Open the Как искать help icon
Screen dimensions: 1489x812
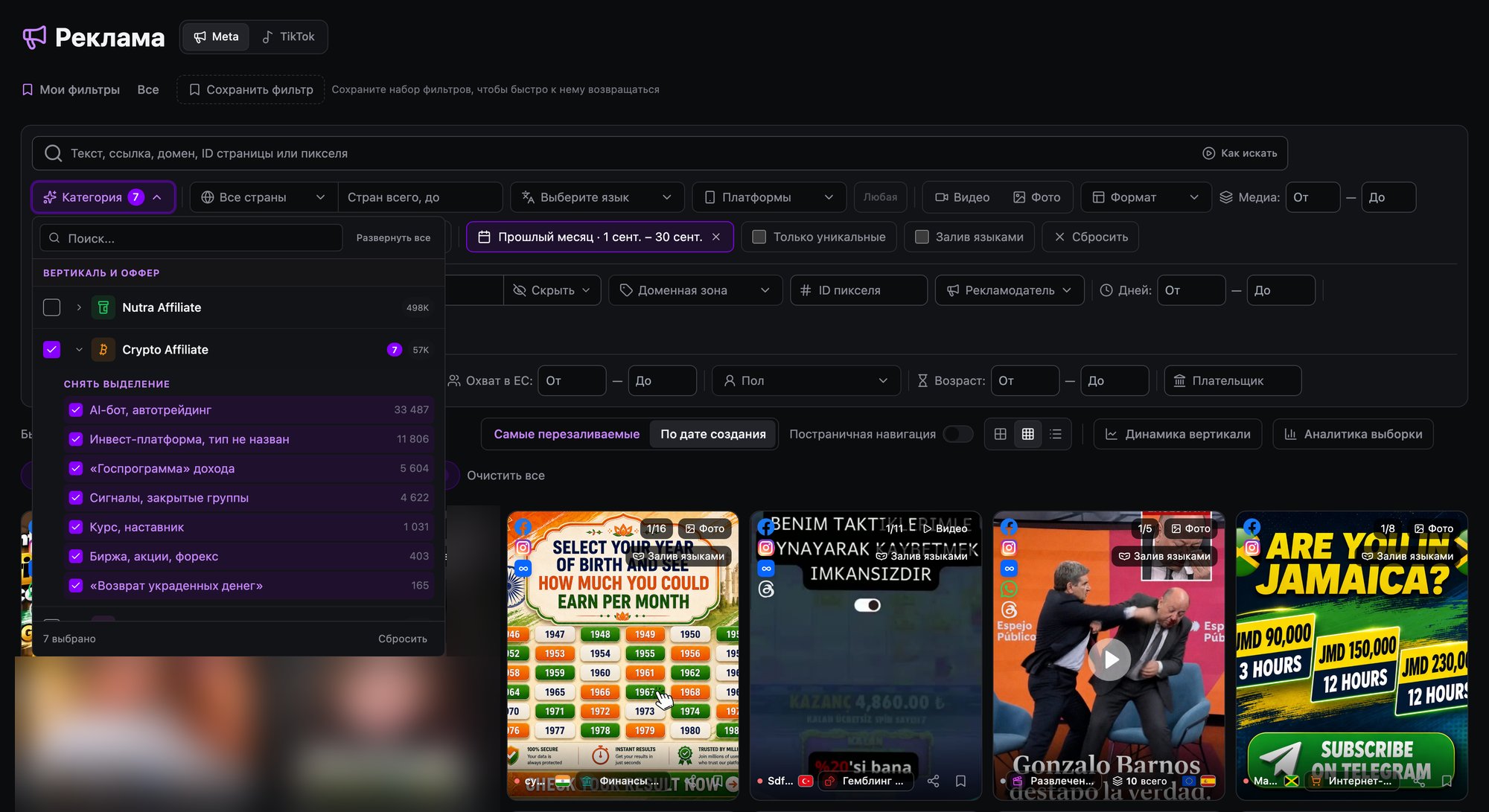pyautogui.click(x=1208, y=153)
